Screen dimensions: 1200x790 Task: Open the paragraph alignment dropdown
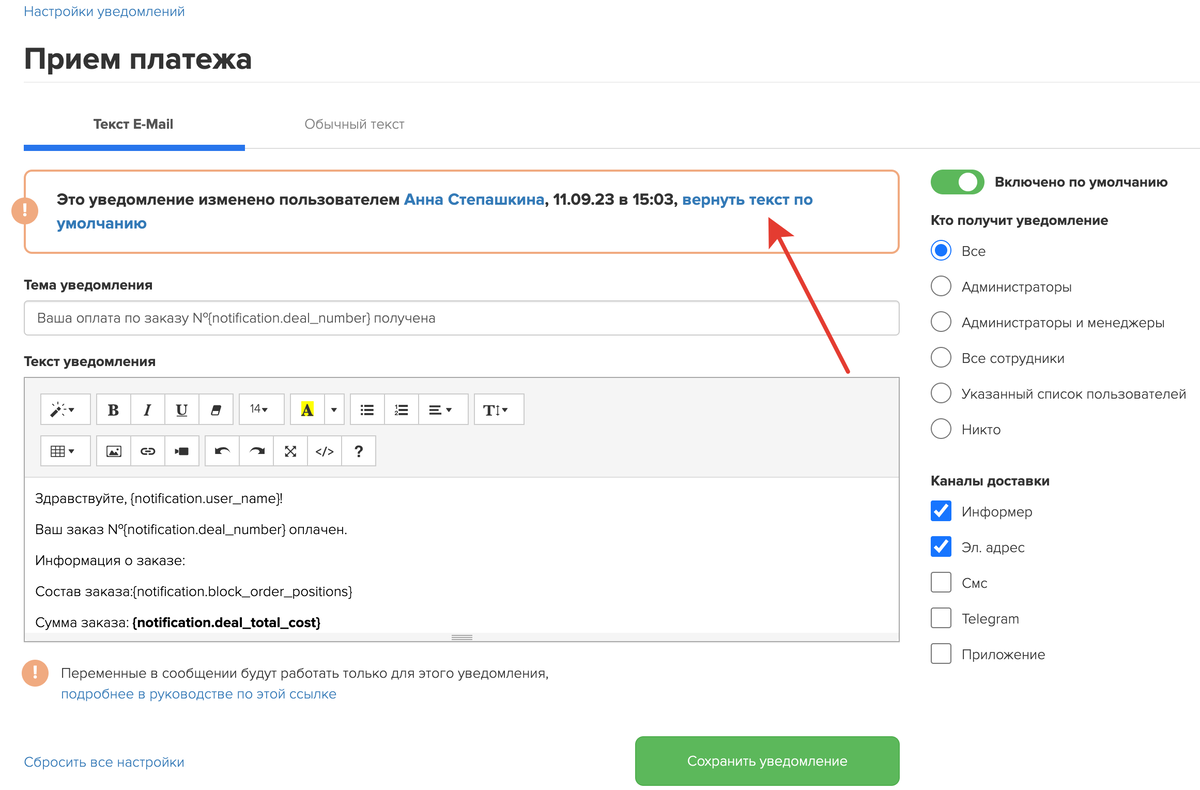tap(441, 409)
